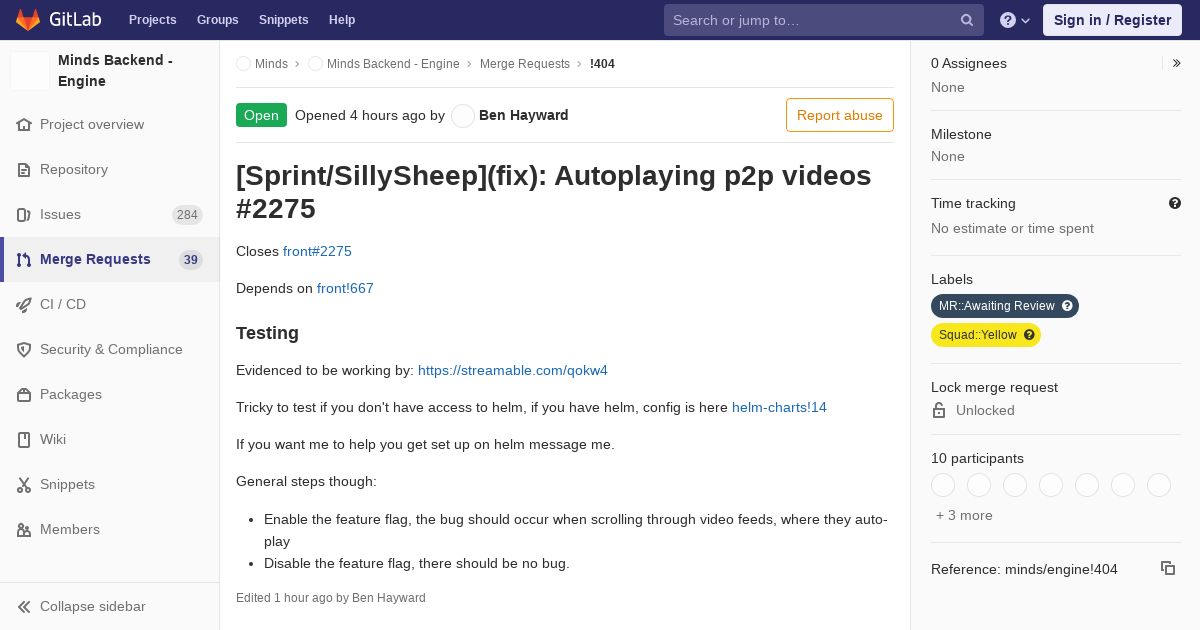Open the streamable.com/qokw4 link
1200x630 pixels.
[x=513, y=370]
